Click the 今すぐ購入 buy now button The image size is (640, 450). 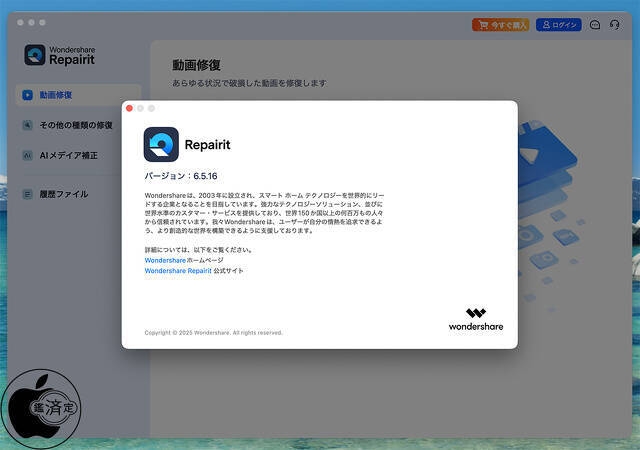[500, 24]
